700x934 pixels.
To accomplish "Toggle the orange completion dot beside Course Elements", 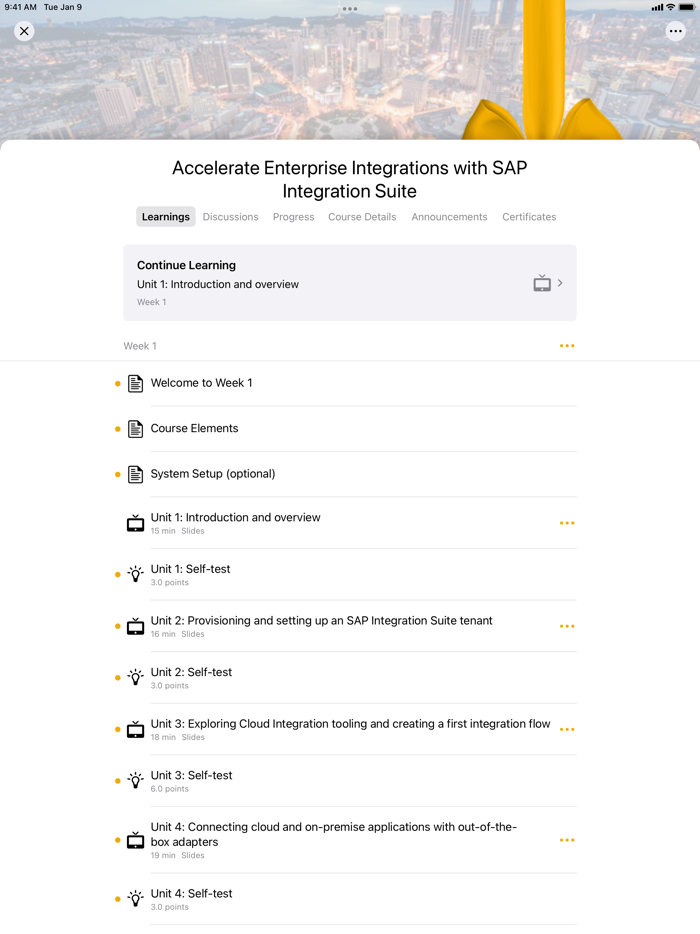I will [117, 428].
